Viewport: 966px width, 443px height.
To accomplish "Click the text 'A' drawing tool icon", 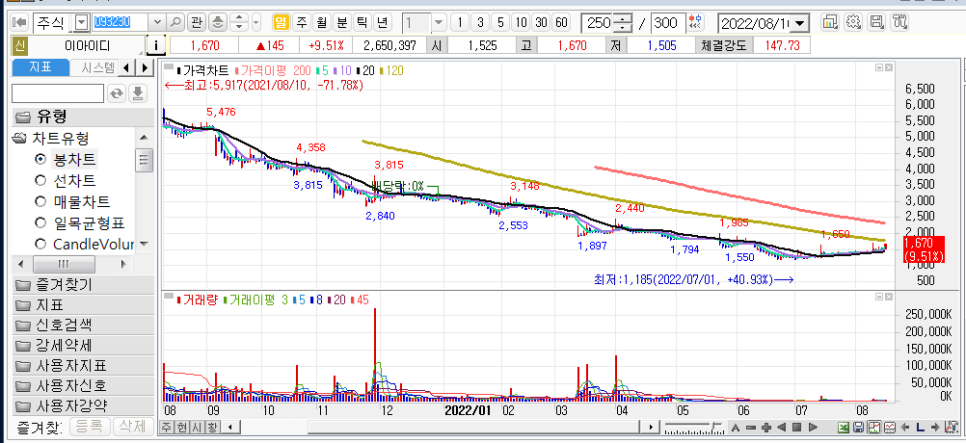I will coord(735,427).
